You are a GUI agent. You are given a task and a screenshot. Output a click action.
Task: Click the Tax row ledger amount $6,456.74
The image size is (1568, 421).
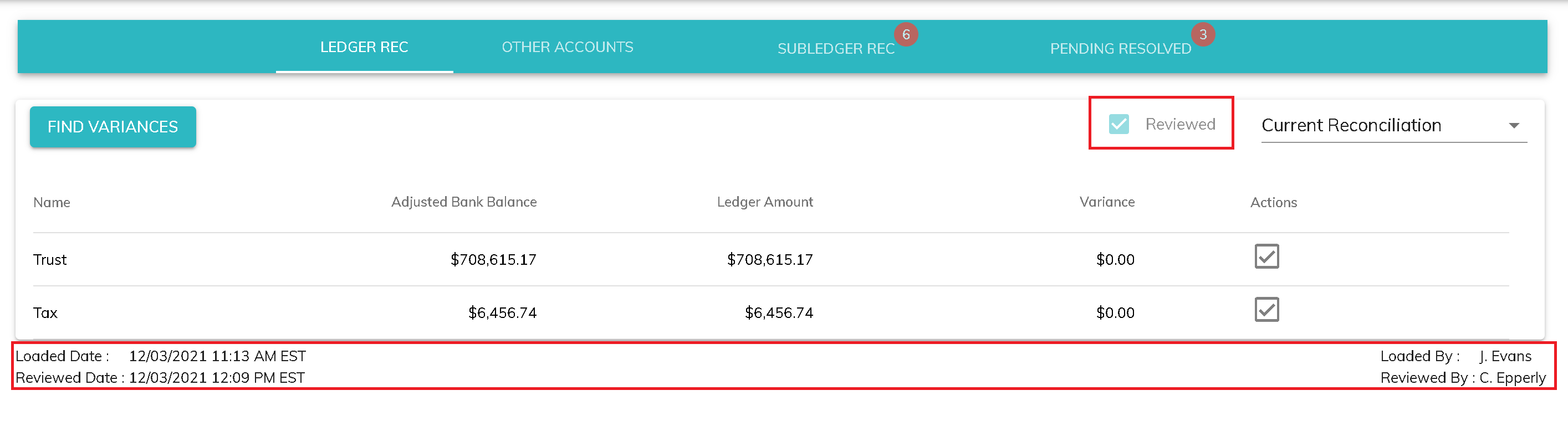click(x=779, y=313)
